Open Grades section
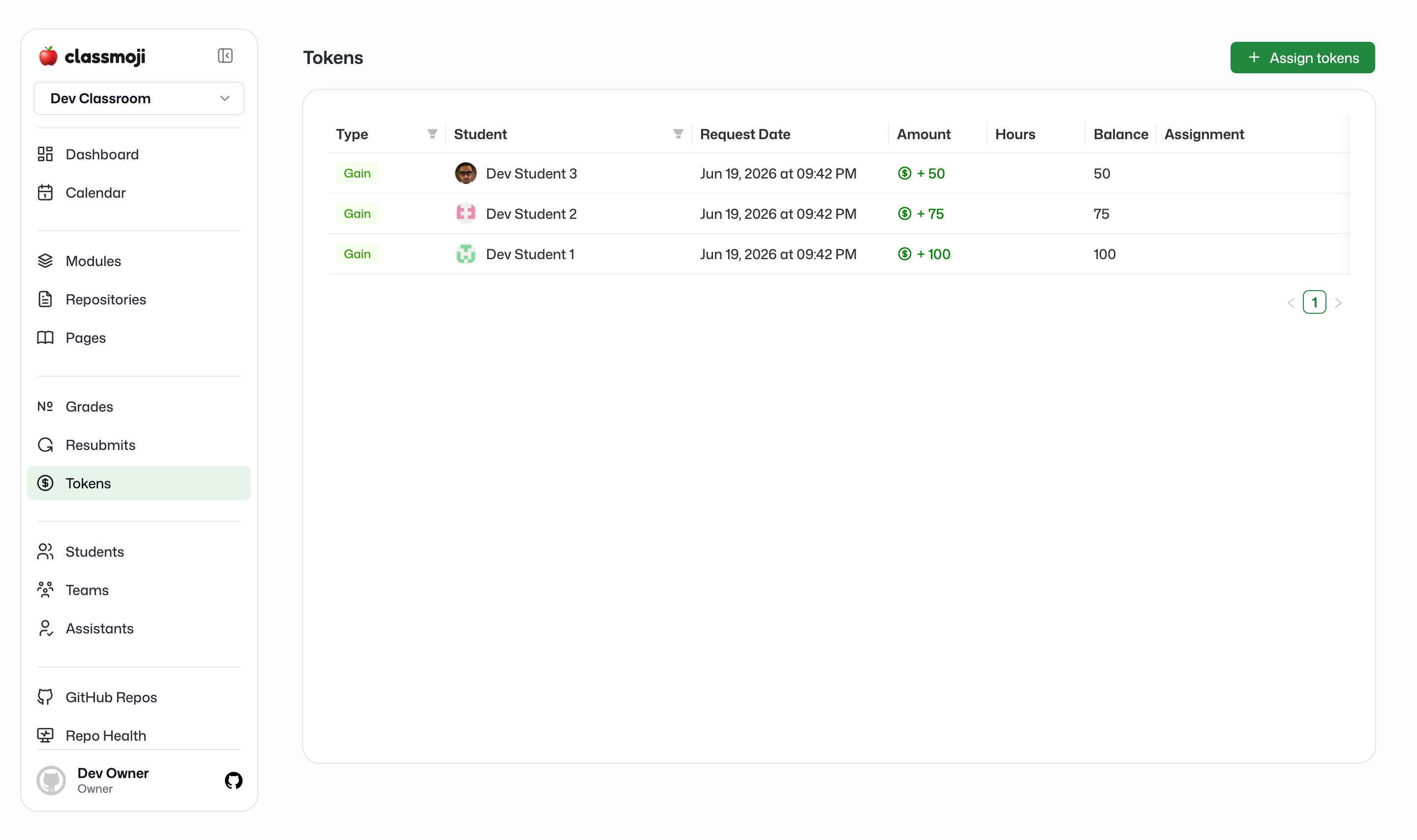 pos(90,406)
